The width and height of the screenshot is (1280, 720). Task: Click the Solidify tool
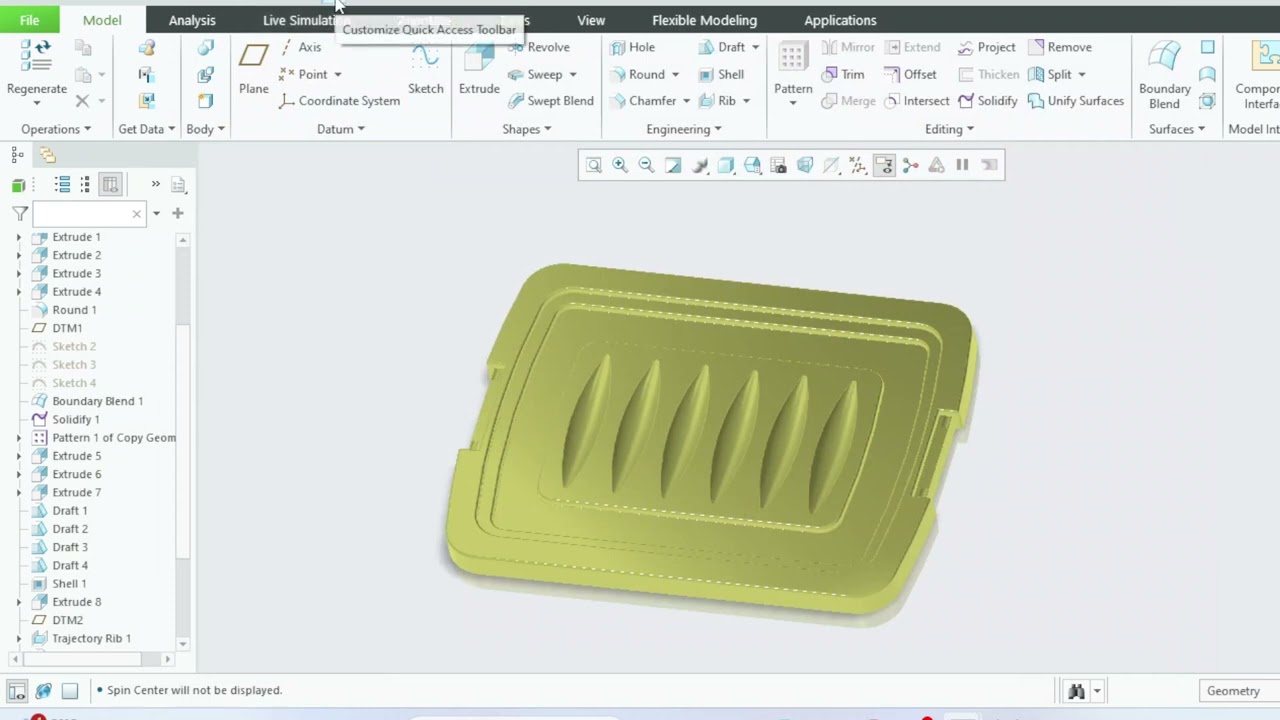click(987, 101)
